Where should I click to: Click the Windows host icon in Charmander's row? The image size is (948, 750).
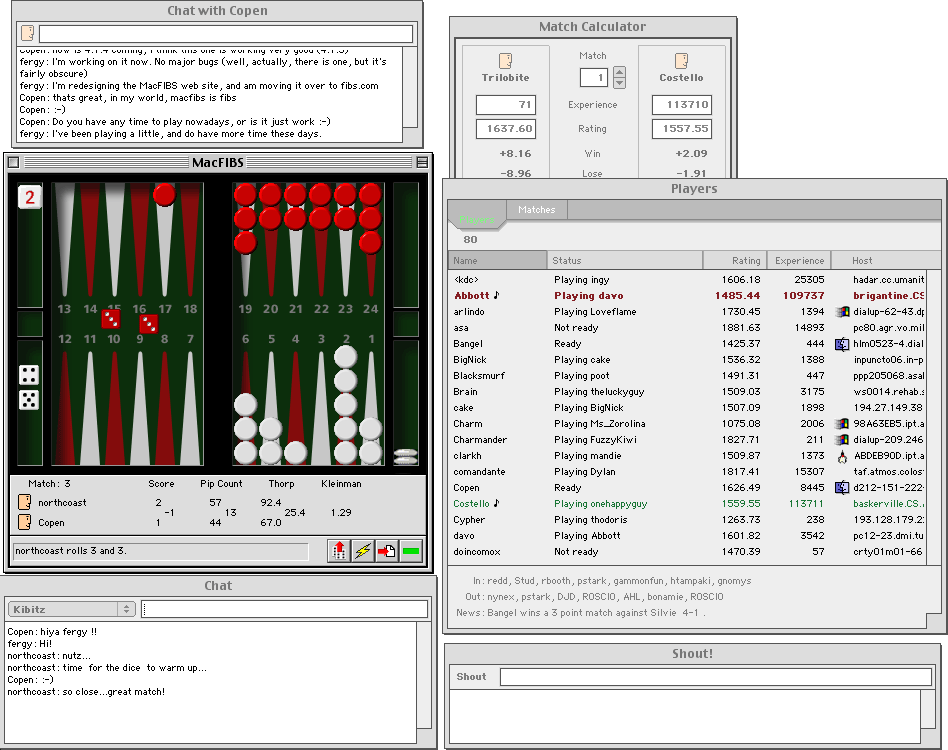pos(842,440)
